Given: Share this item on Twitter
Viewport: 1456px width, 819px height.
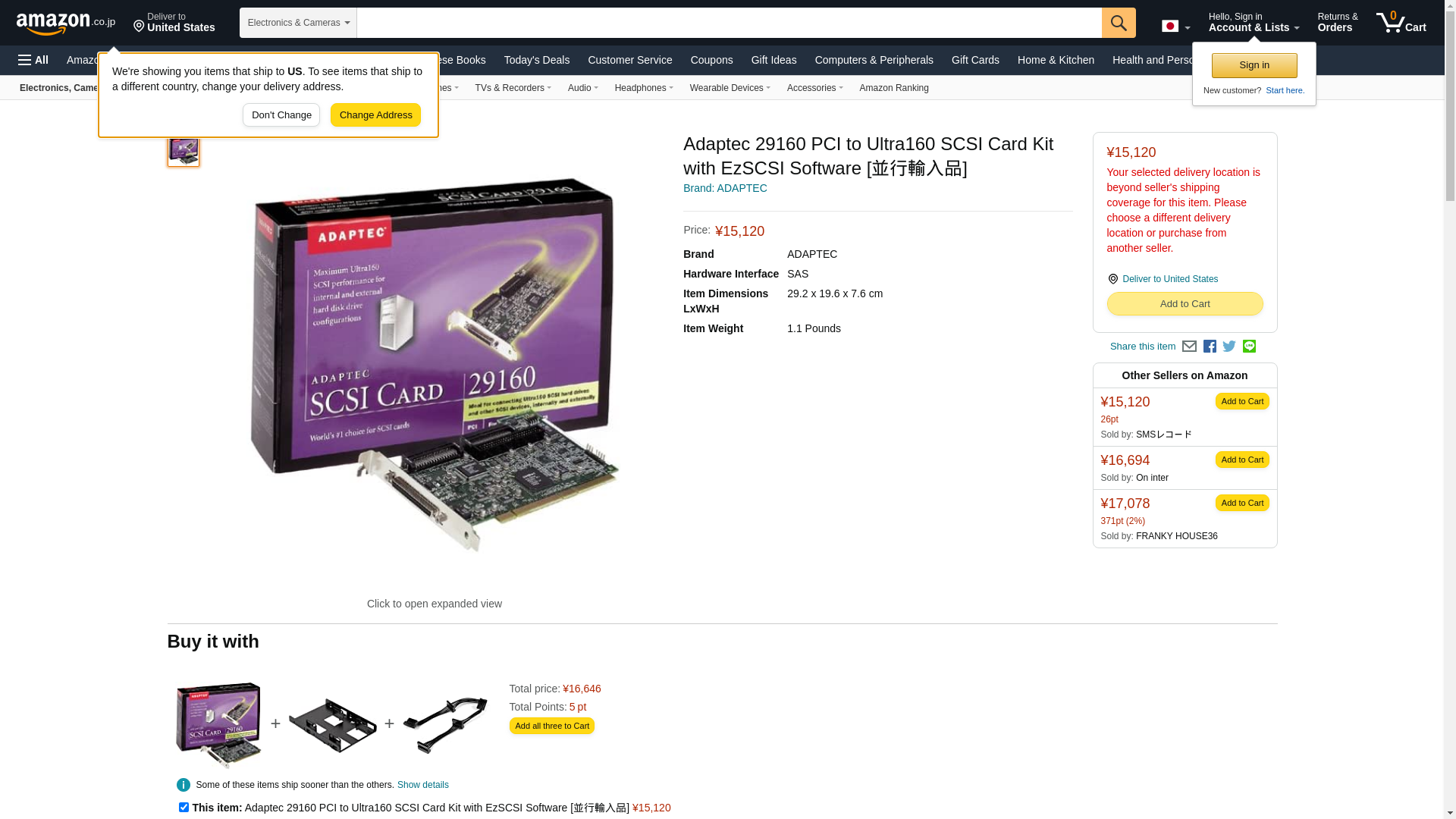Looking at the screenshot, I should pyautogui.click(x=1229, y=347).
